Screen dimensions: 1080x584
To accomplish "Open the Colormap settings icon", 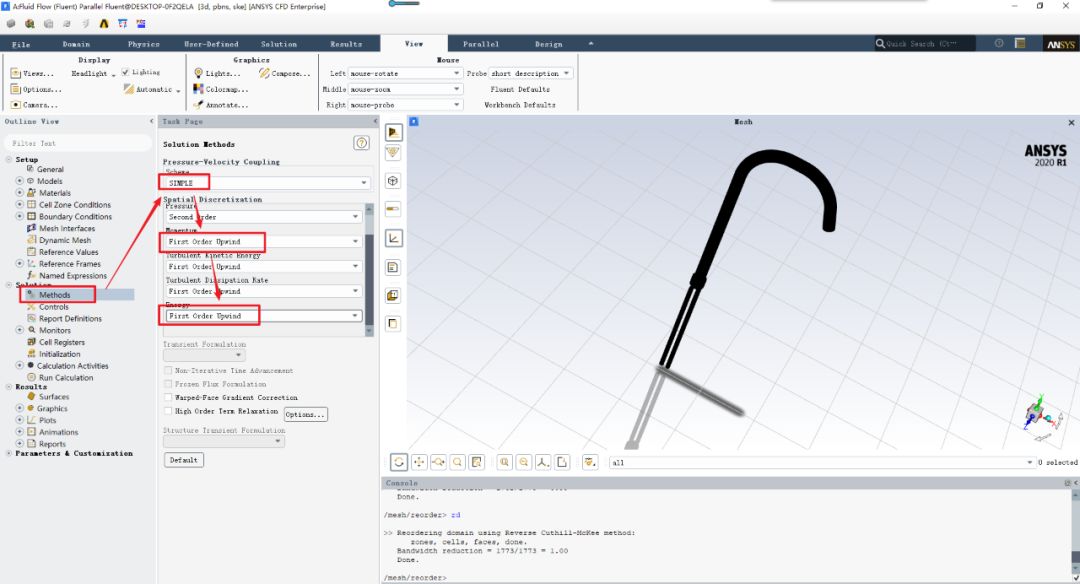I will tap(198, 89).
